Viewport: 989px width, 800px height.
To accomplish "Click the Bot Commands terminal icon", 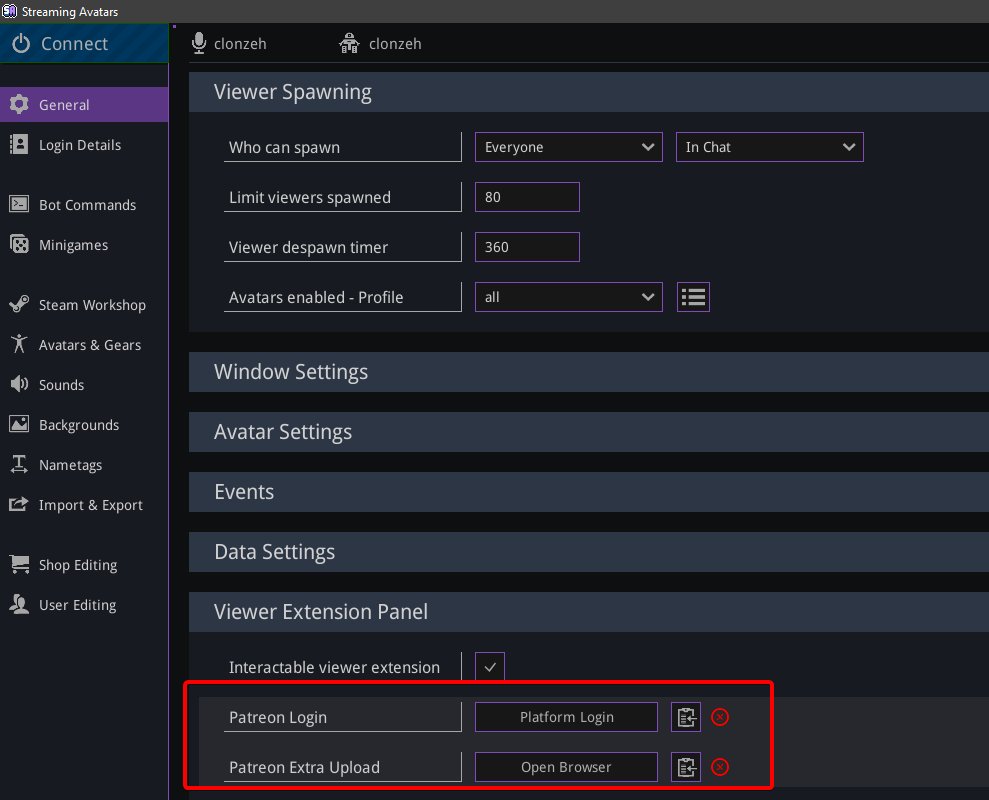I will click(x=19, y=204).
